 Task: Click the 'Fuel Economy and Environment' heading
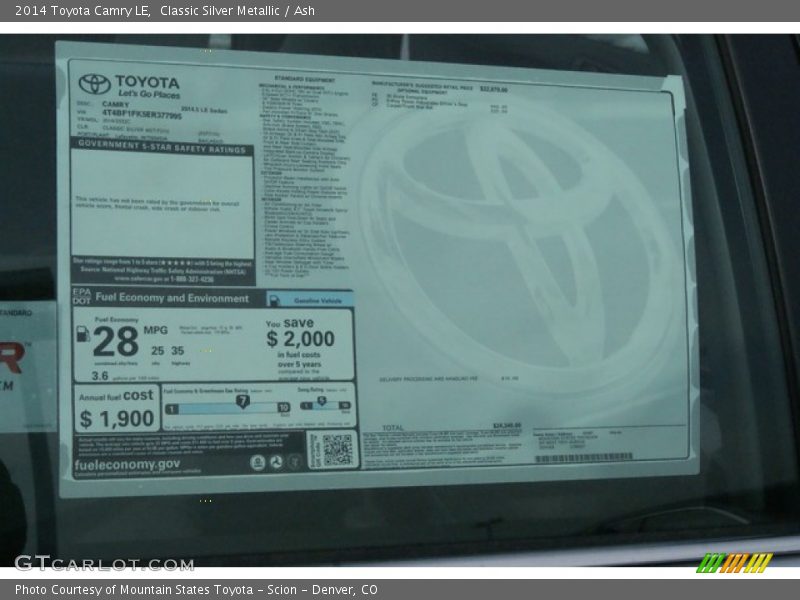tap(172, 298)
